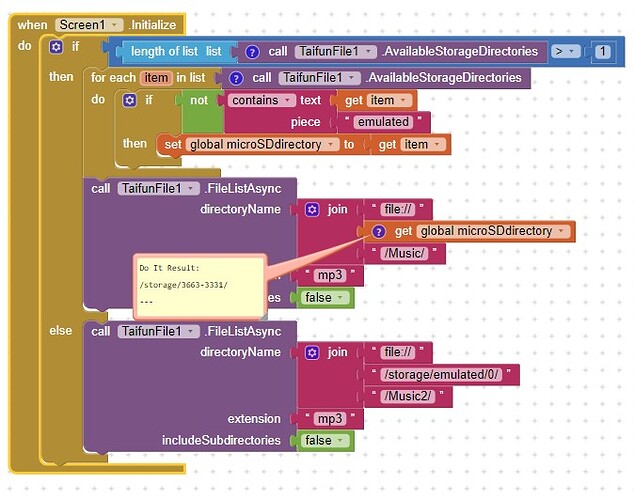This screenshot has height=499, width=634.
Task: Select the not logic block
Action: [x=198, y=100]
